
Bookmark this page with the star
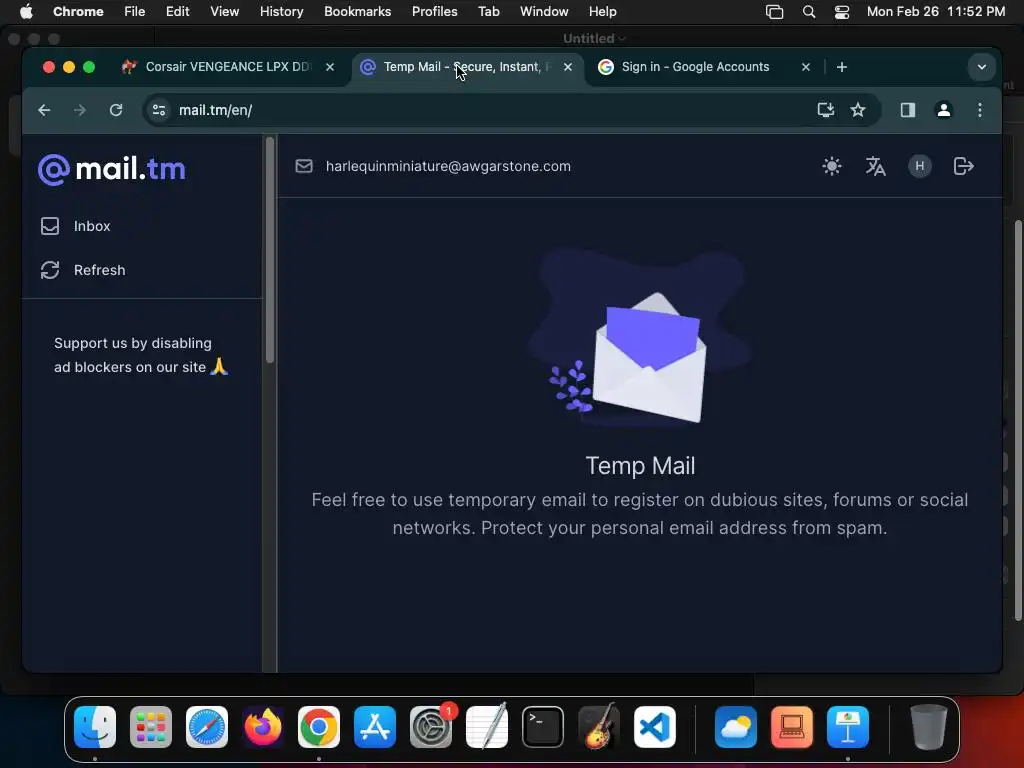coord(857,110)
